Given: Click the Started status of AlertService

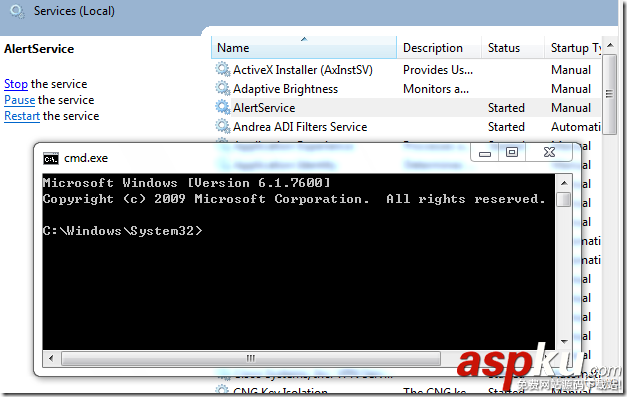Looking at the screenshot, I should point(506,108).
